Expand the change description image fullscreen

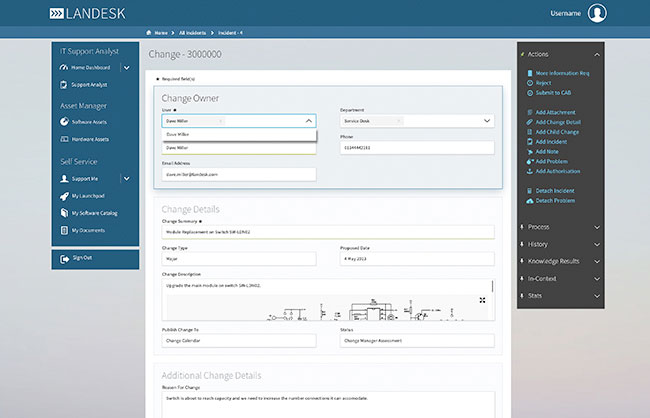coord(482,300)
